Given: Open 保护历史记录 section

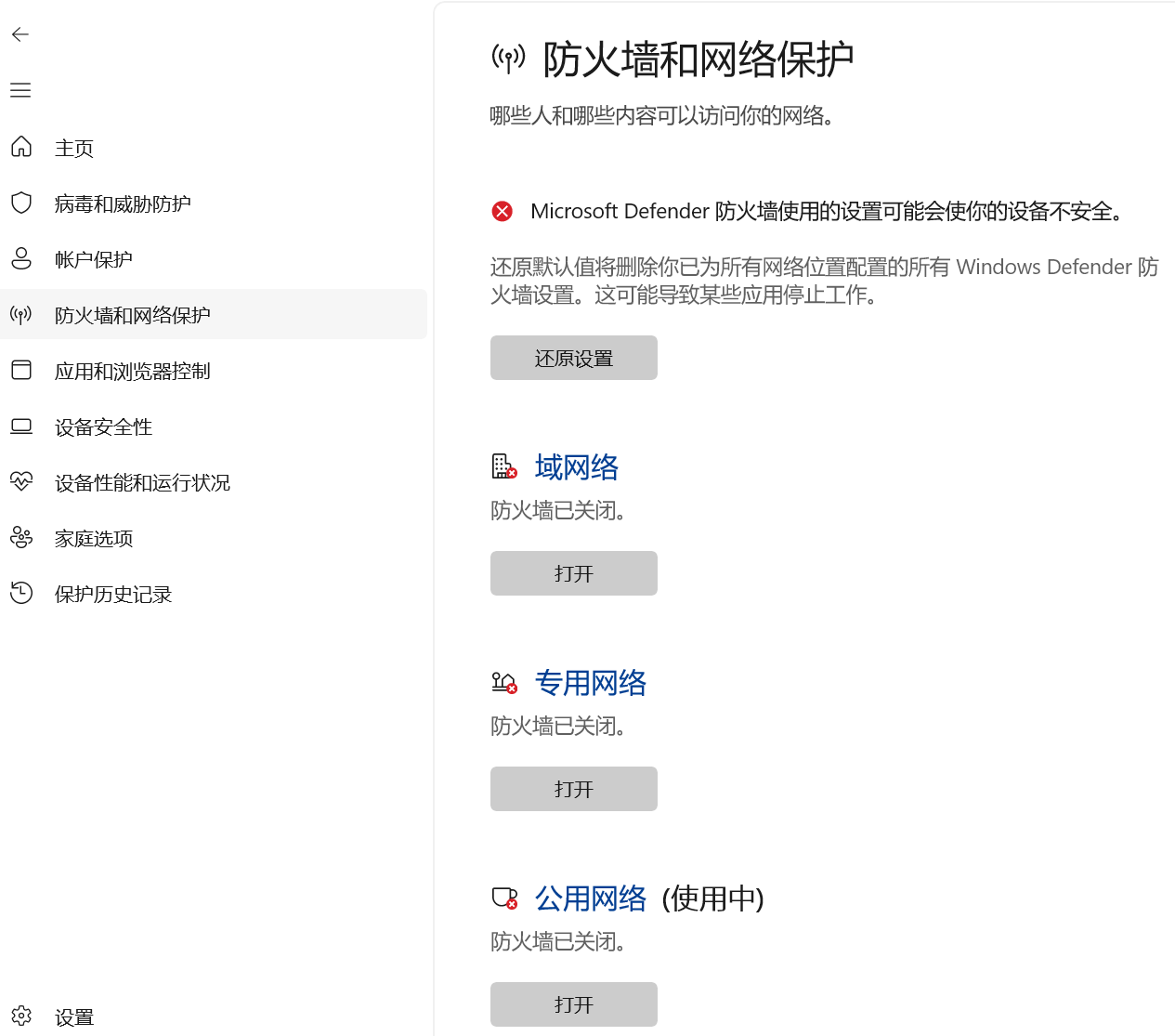Looking at the screenshot, I should 214,593.
